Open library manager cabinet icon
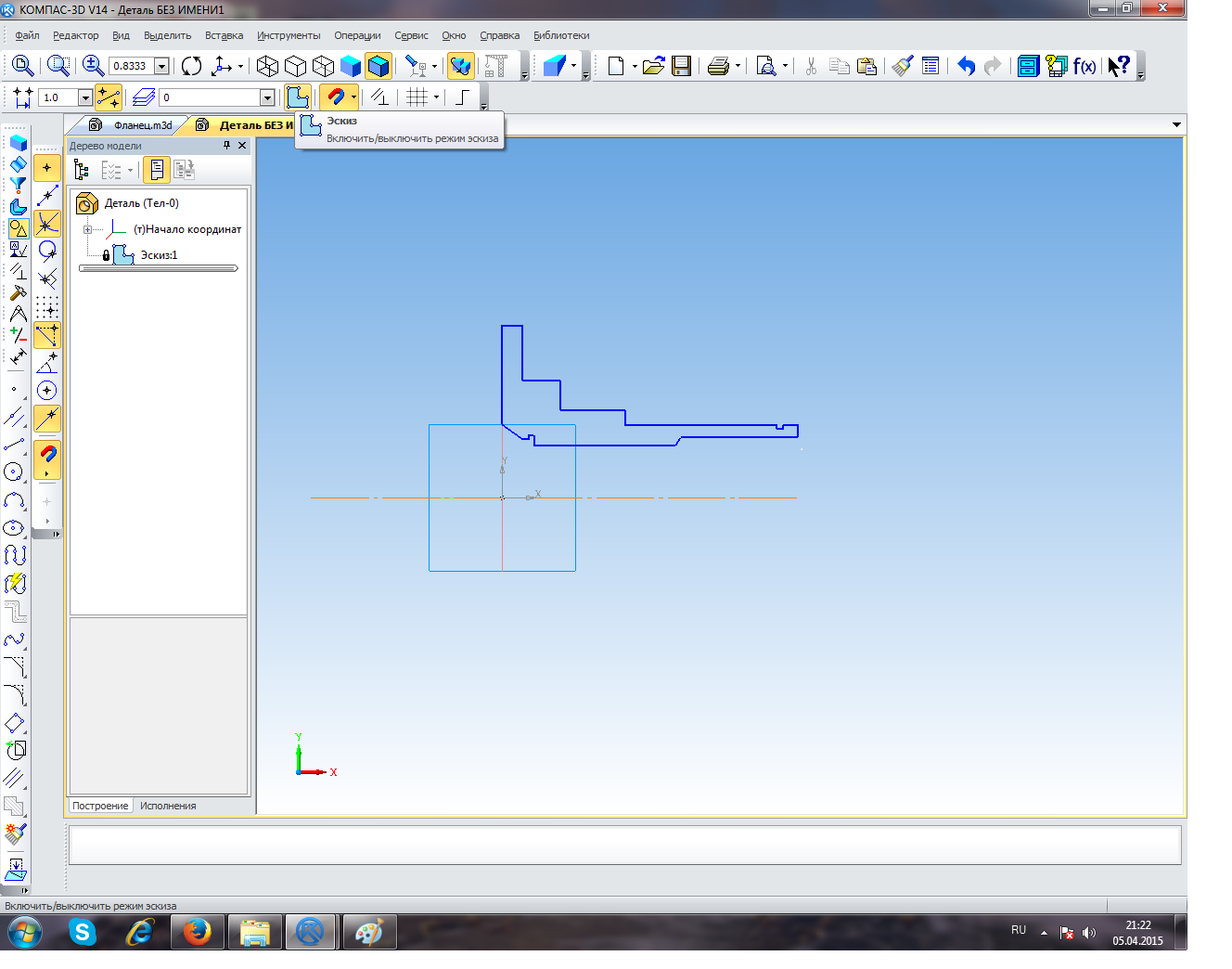1232x969 pixels. [1028, 66]
